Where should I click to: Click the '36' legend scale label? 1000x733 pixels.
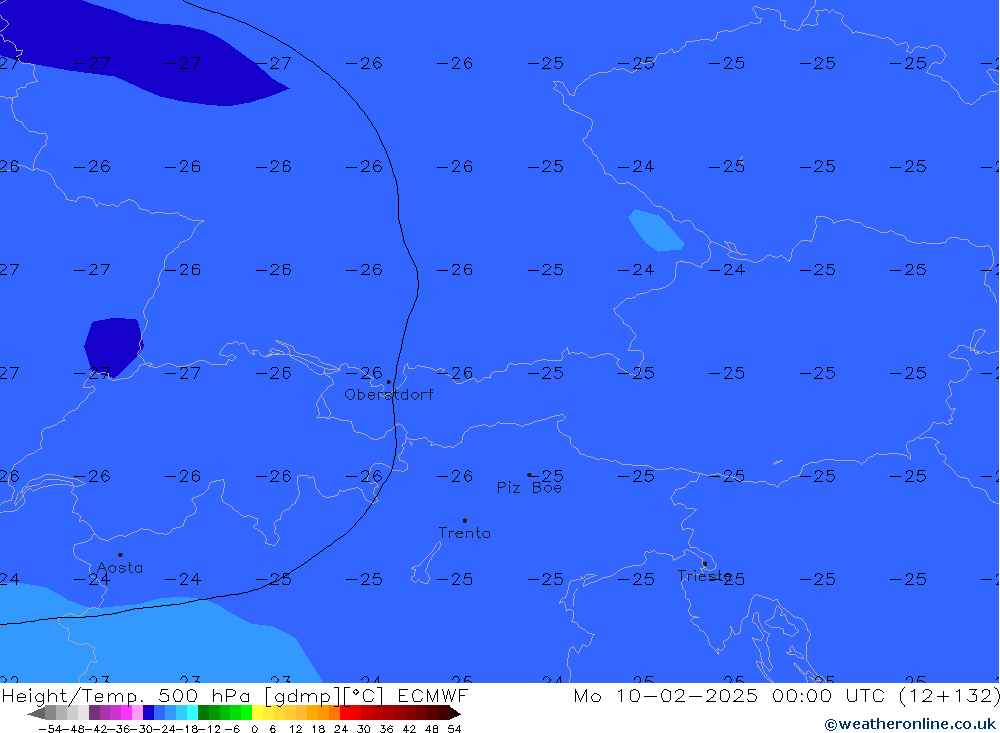(386, 729)
